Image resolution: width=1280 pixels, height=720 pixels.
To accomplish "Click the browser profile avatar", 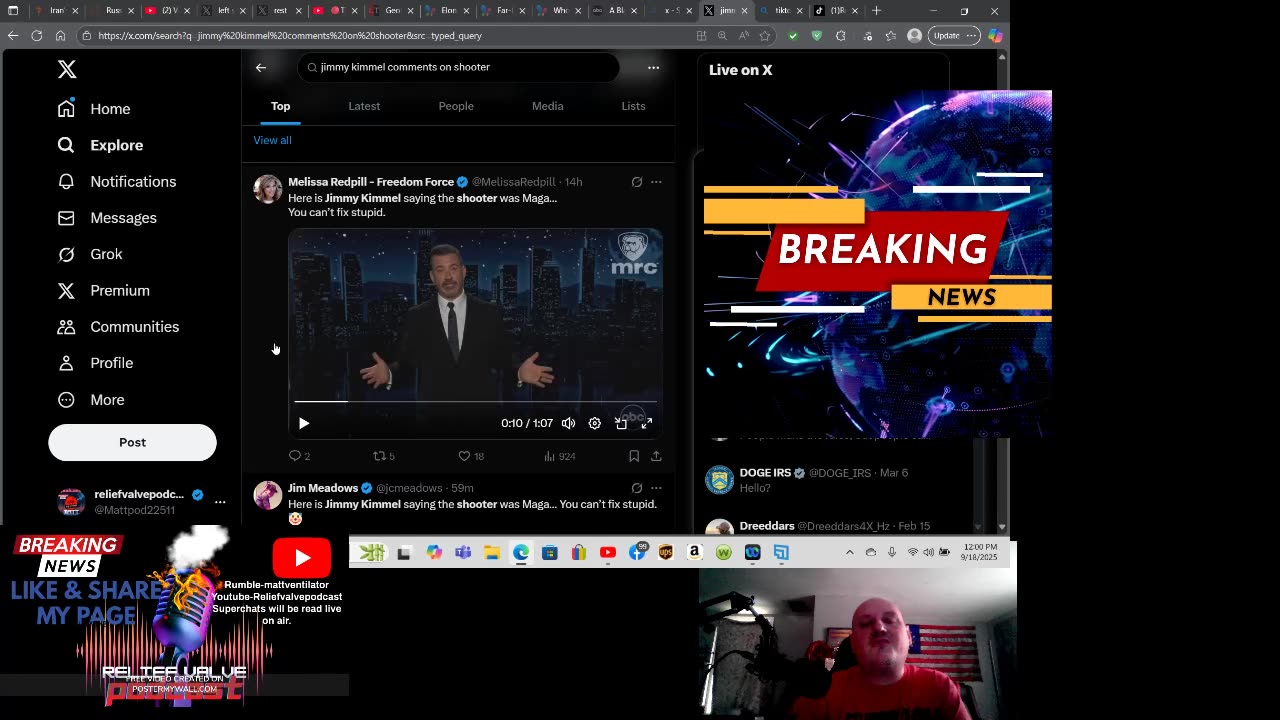I will coord(914,36).
